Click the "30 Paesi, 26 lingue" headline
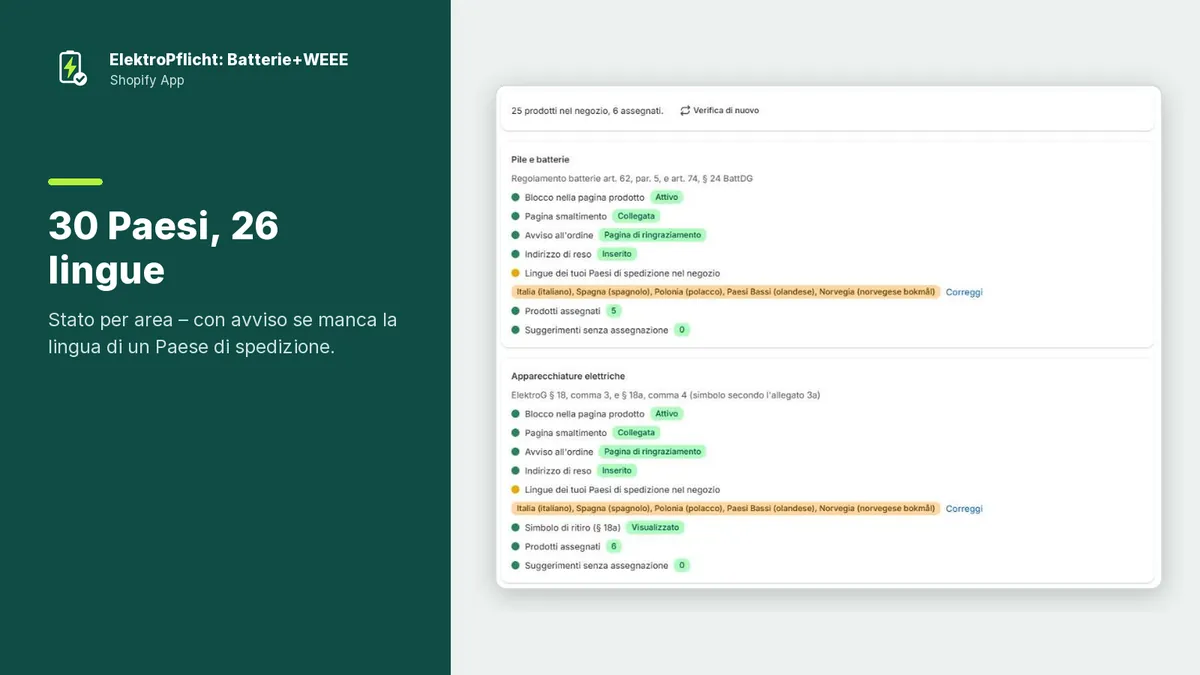The width and height of the screenshot is (1200, 675). coord(163,249)
